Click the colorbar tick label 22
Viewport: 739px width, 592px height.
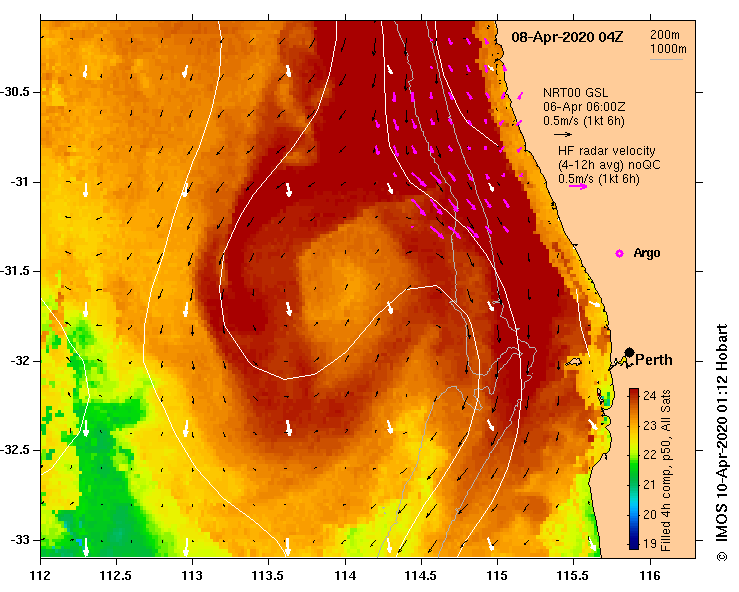coord(649,454)
